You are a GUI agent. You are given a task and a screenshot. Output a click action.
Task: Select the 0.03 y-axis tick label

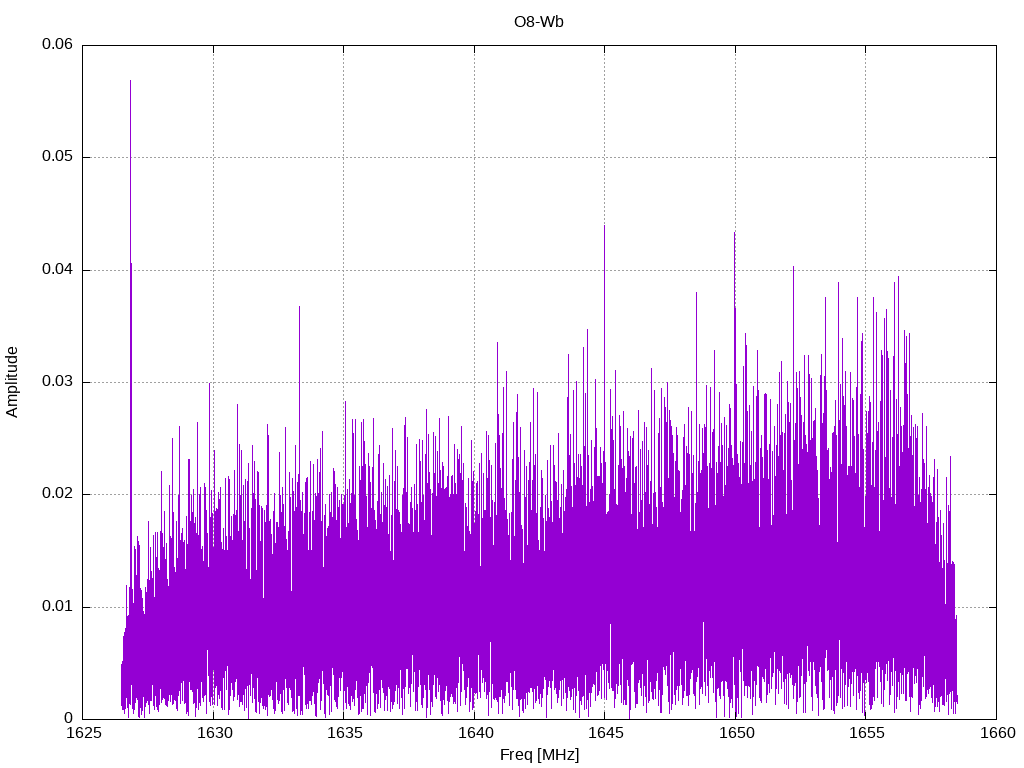[x=57, y=382]
